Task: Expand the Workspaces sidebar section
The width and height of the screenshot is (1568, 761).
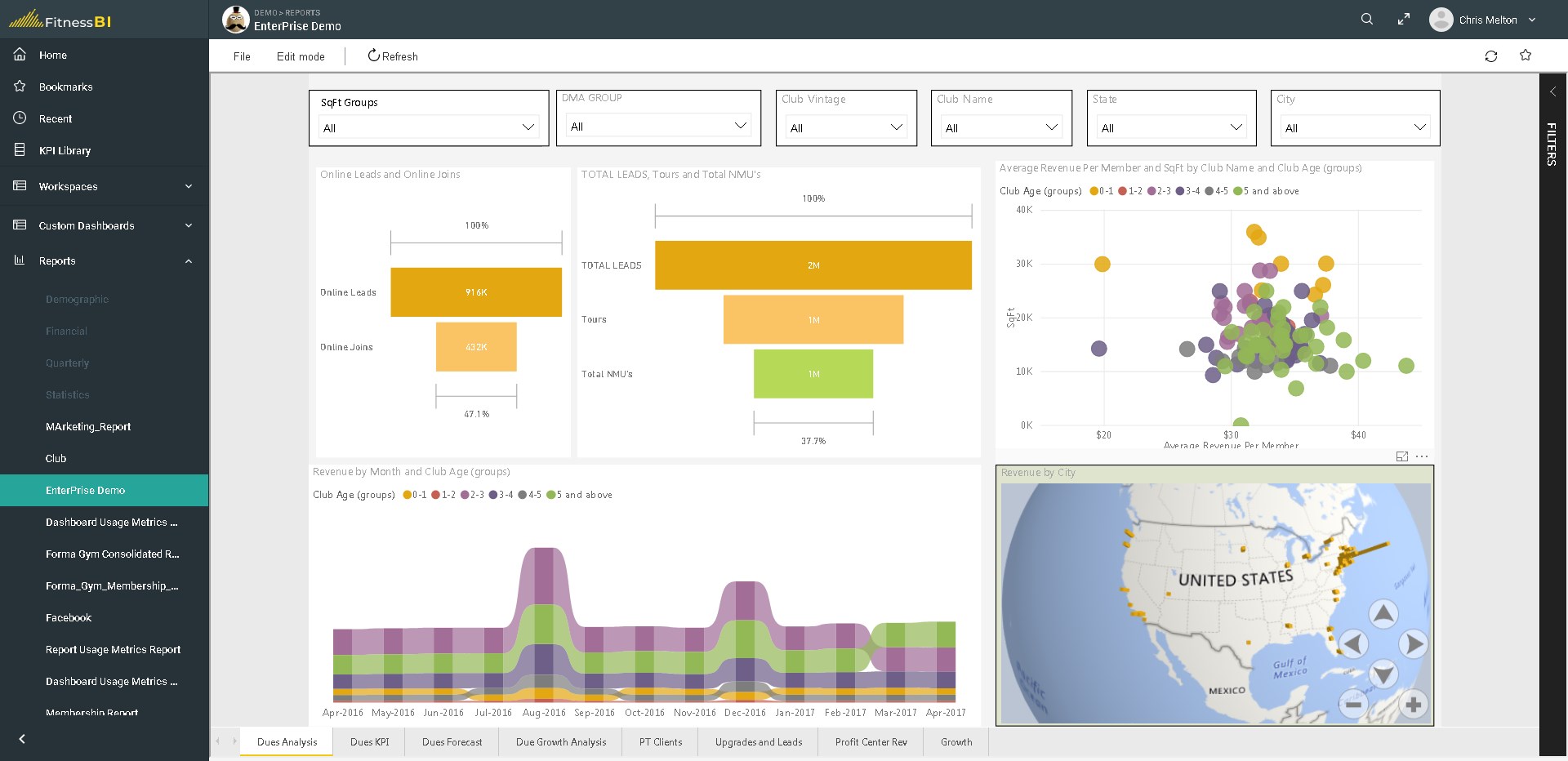Action: click(189, 186)
